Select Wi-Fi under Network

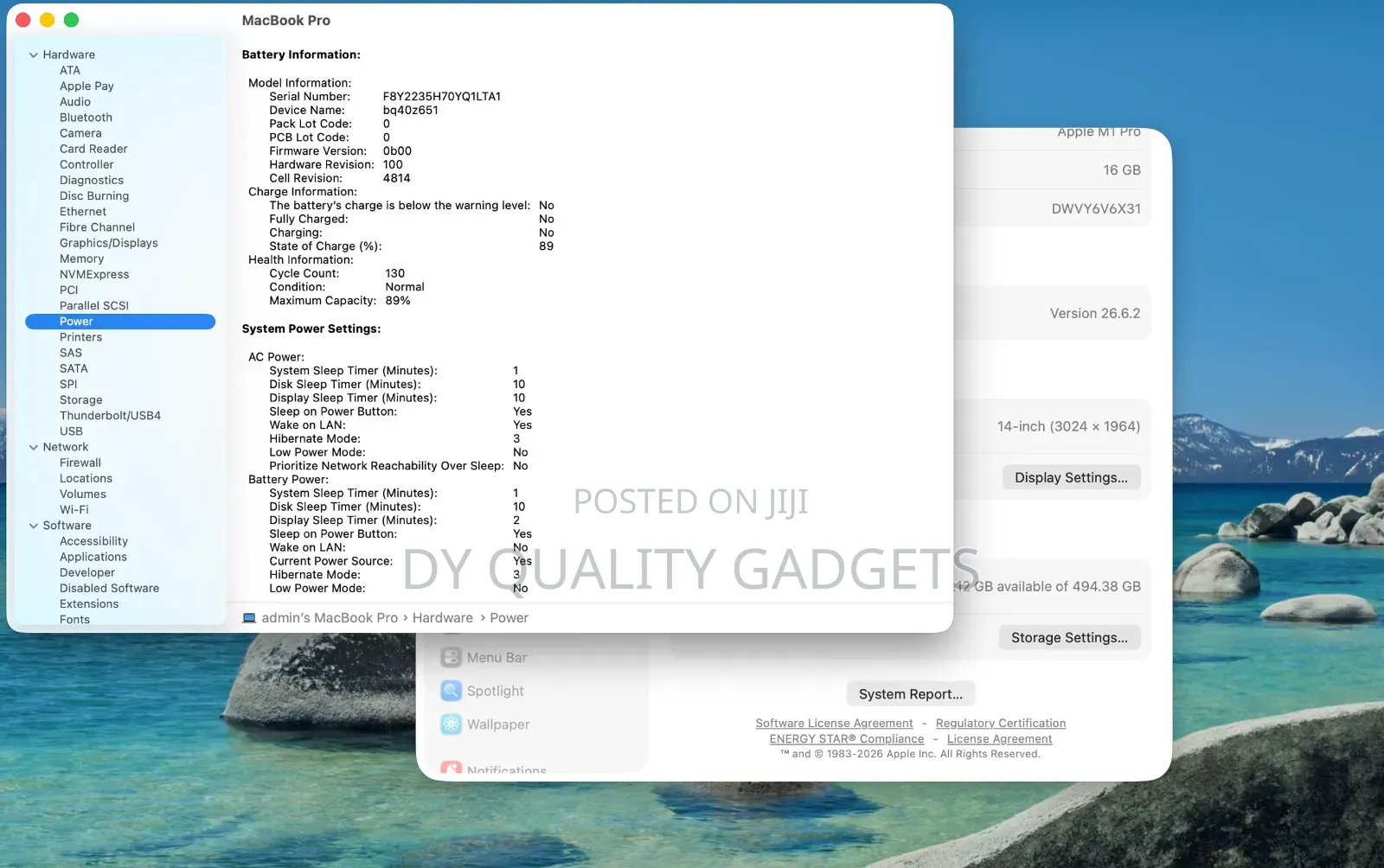tap(74, 510)
